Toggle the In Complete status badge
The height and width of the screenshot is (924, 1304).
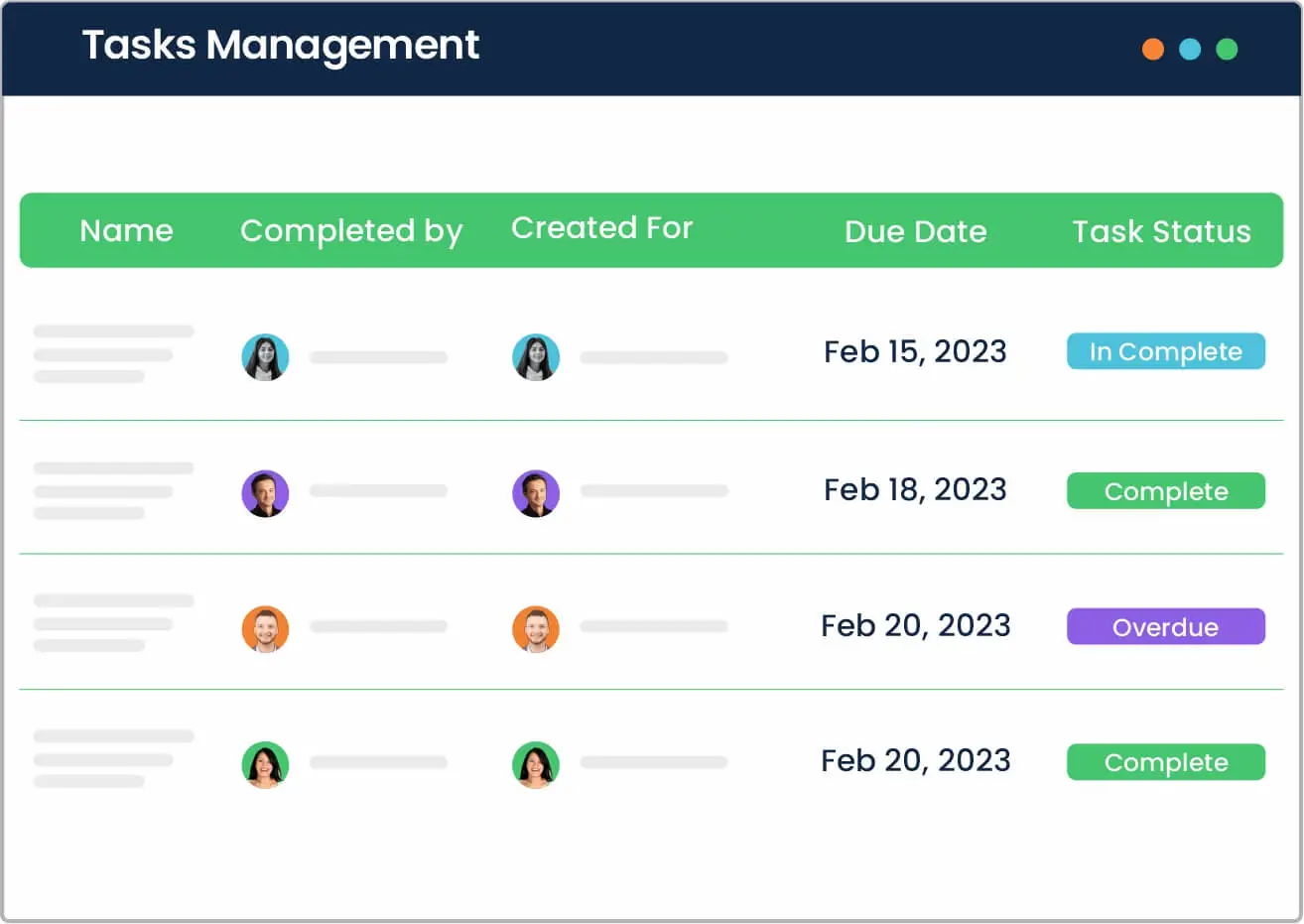coord(1165,350)
